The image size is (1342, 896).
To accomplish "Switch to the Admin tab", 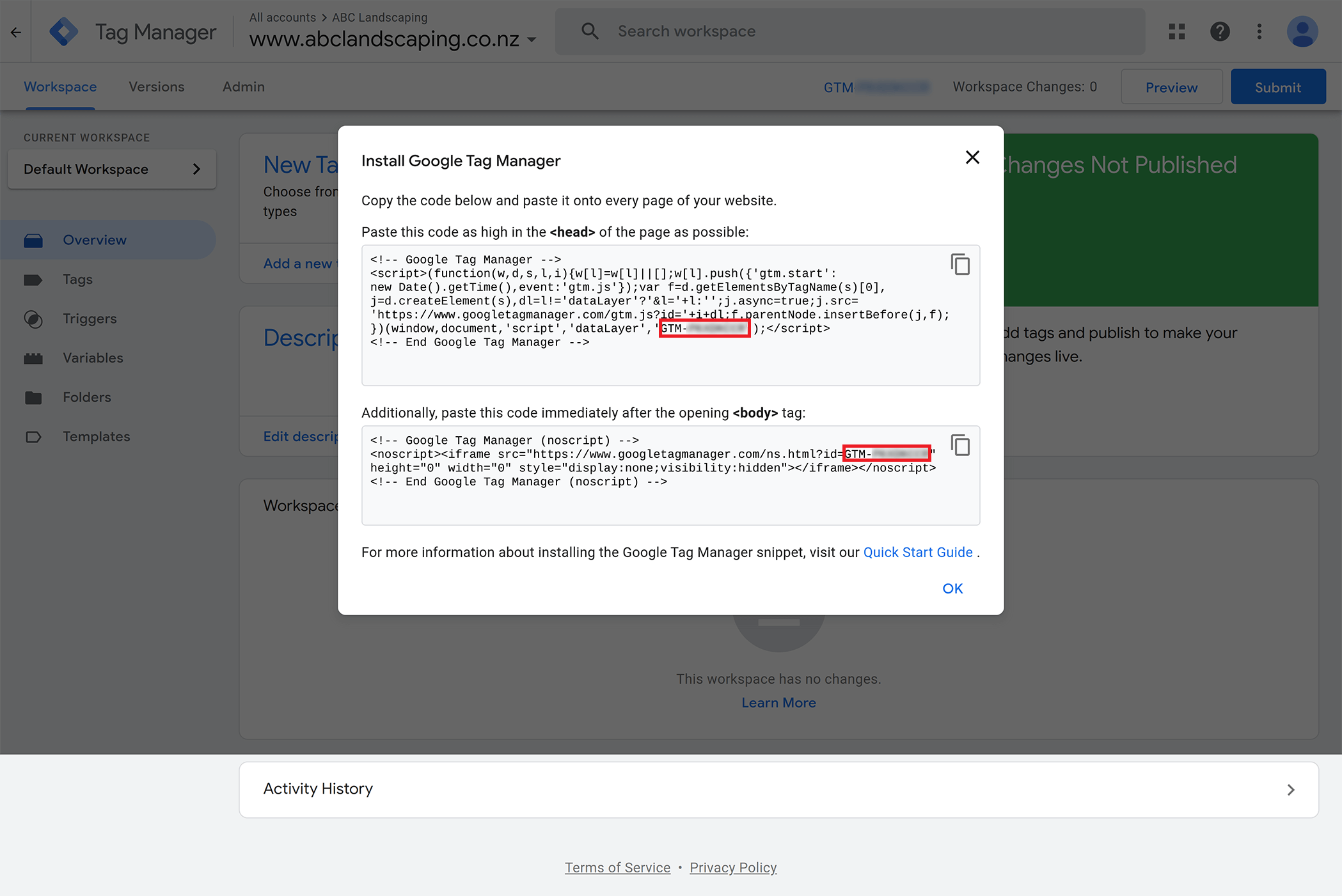I will 244,87.
